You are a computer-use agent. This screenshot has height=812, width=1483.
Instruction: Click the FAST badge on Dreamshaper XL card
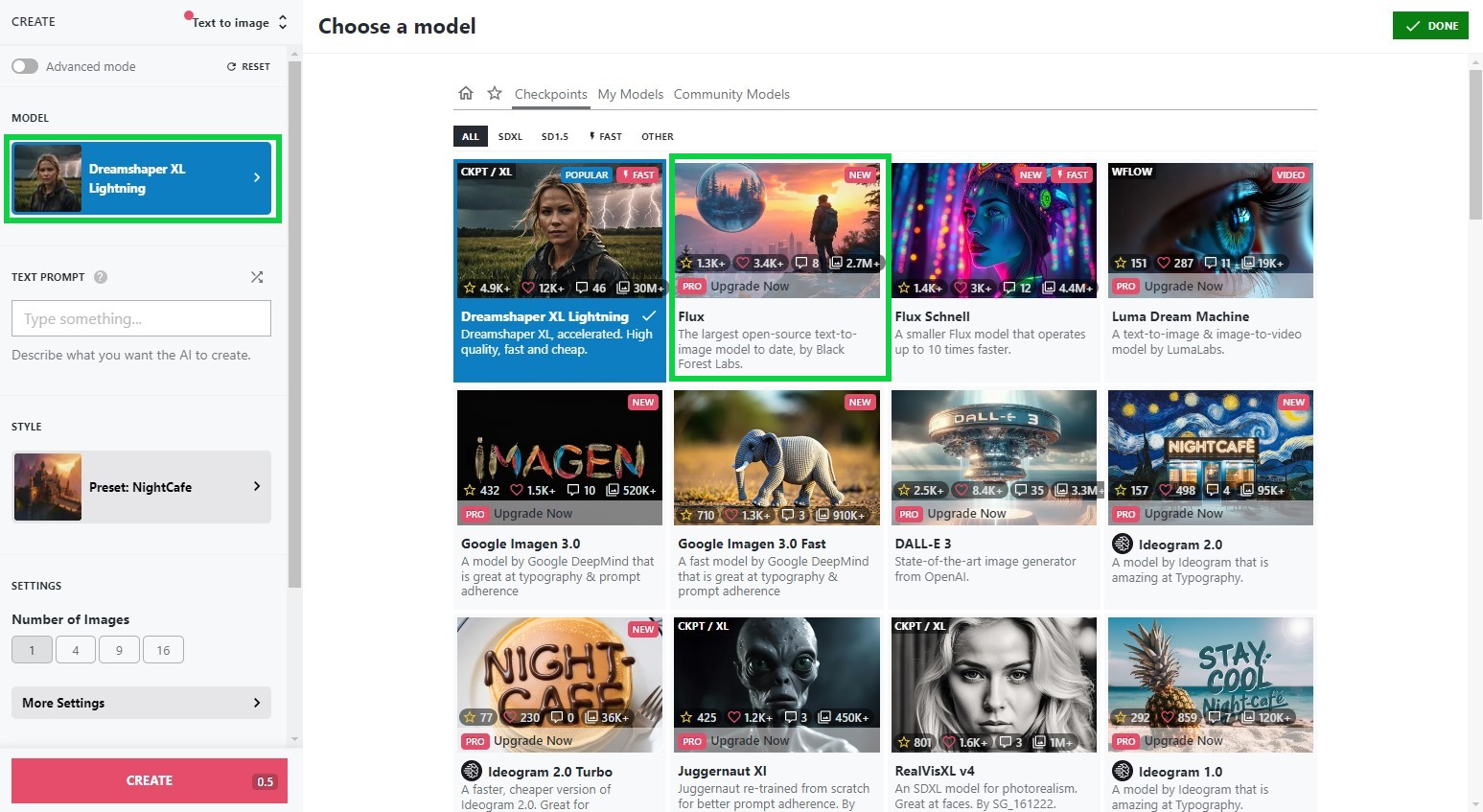(638, 174)
